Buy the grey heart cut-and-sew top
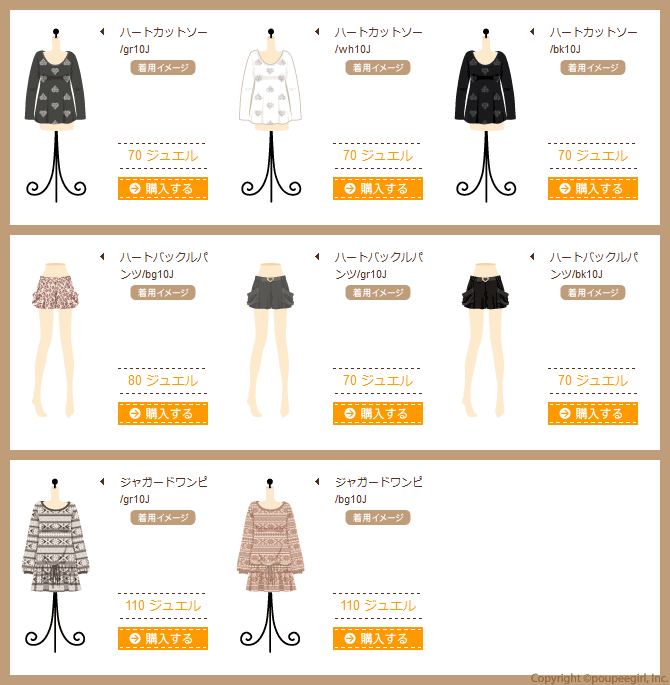670x685 pixels. pos(163,188)
